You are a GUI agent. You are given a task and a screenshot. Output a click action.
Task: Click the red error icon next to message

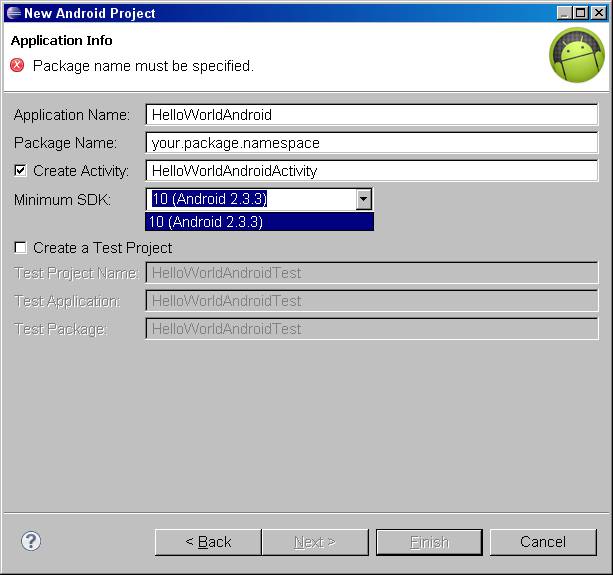pyautogui.click(x=17, y=65)
